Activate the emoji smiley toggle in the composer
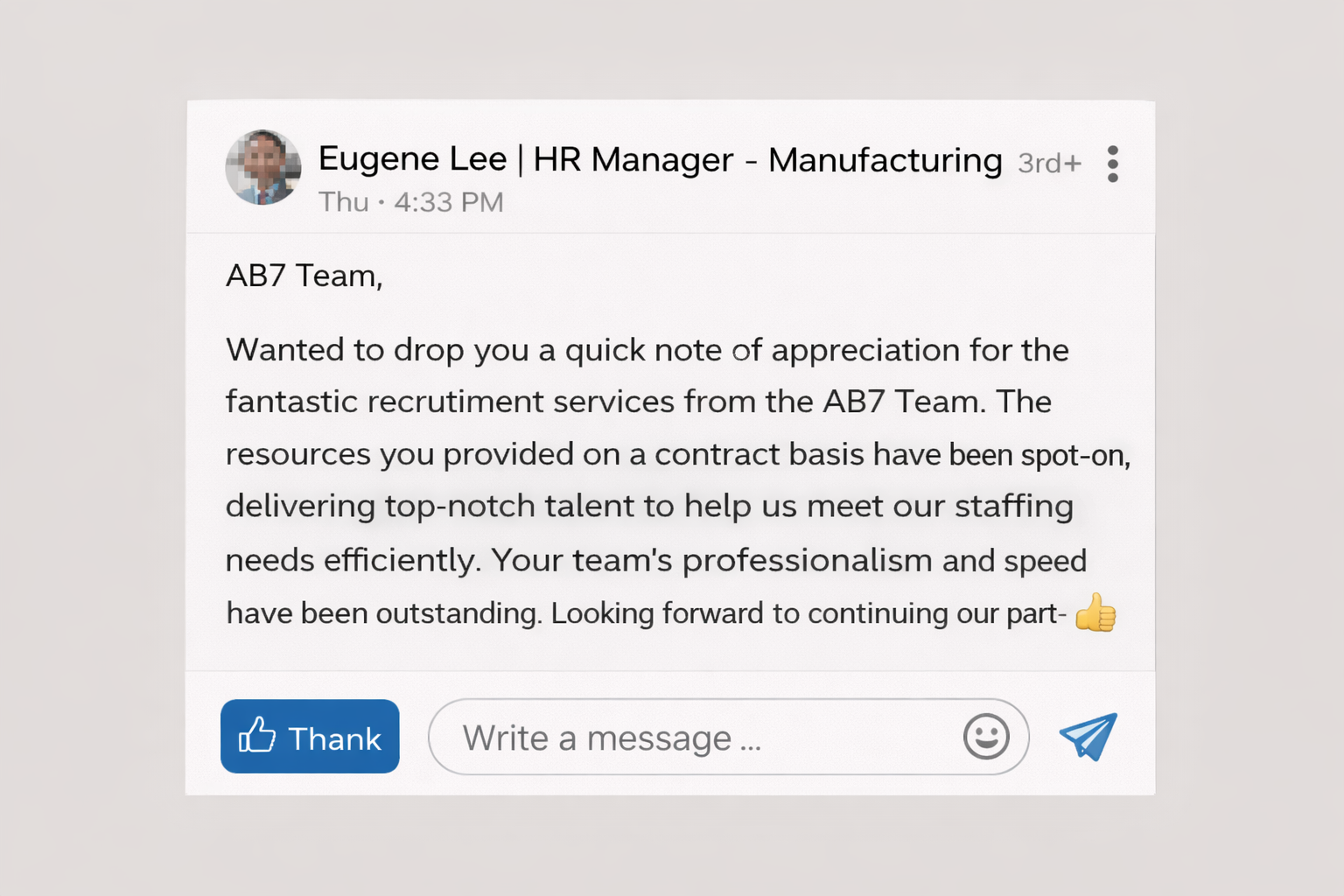The width and height of the screenshot is (1344, 896). (986, 737)
